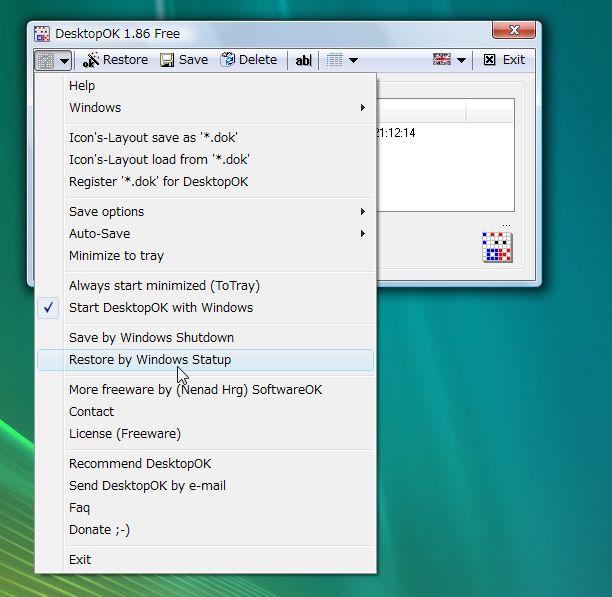
Task: Select Help from the menu
Action: pyautogui.click(x=205, y=85)
